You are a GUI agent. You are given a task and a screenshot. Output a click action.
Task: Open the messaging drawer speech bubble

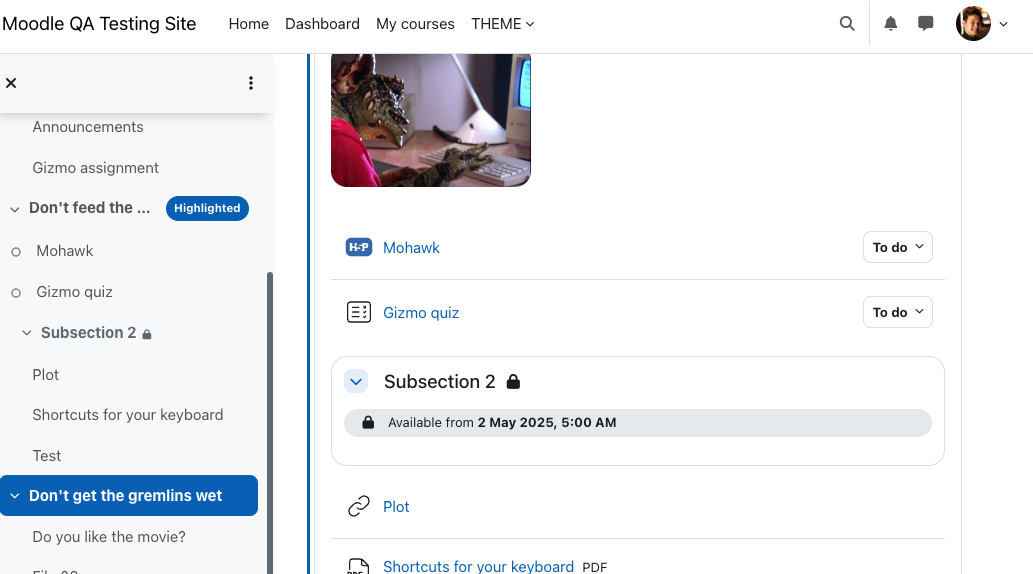click(x=926, y=24)
